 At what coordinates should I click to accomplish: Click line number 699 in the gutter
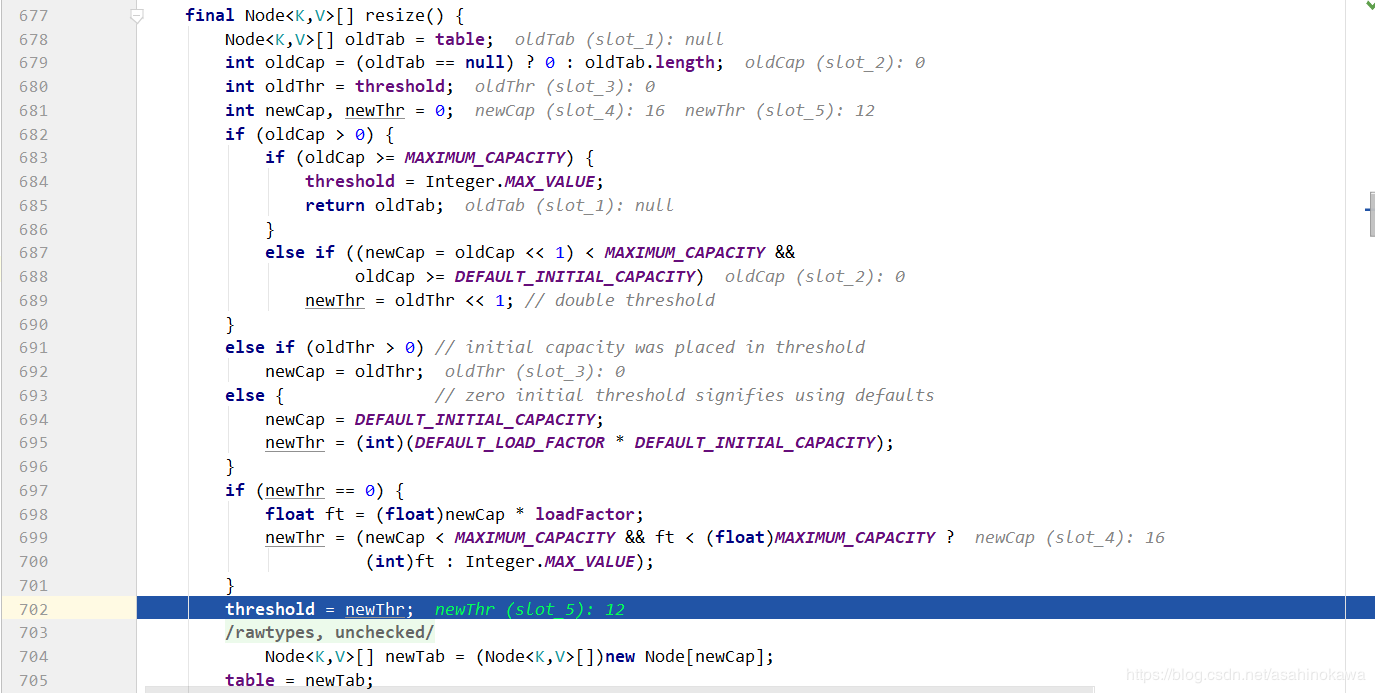click(x=33, y=537)
